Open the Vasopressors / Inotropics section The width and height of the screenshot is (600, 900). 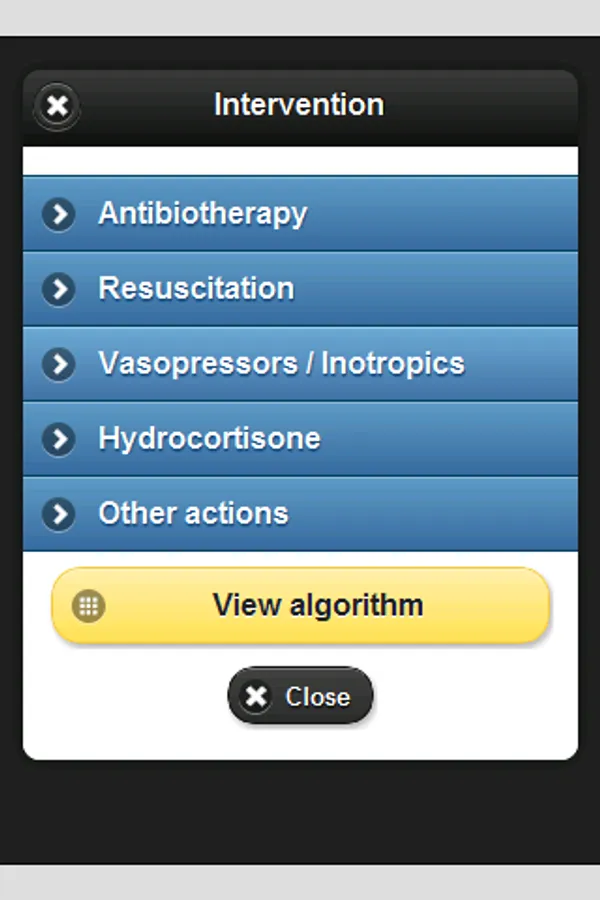click(300, 364)
